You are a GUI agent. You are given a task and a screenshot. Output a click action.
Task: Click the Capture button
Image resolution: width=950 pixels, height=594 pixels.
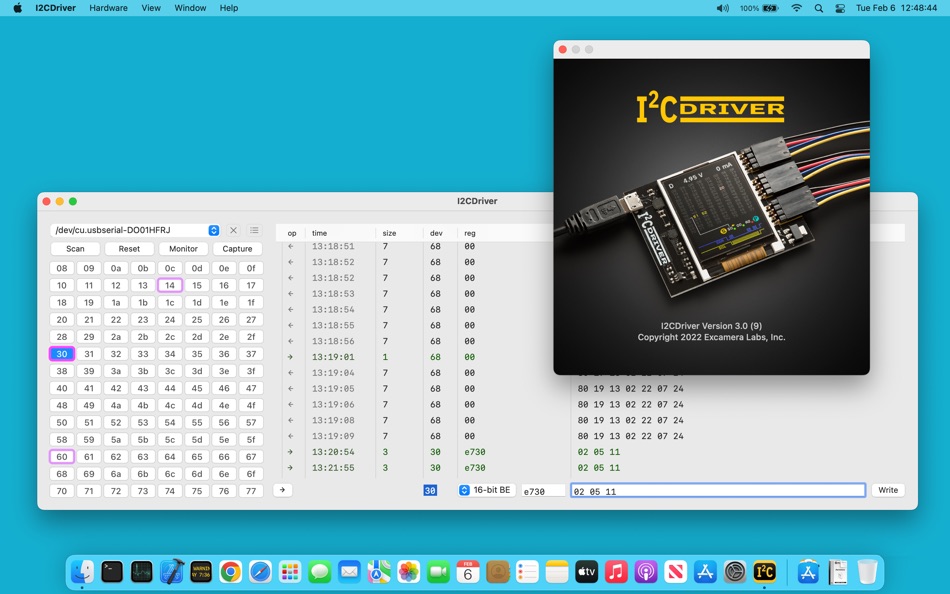237,249
